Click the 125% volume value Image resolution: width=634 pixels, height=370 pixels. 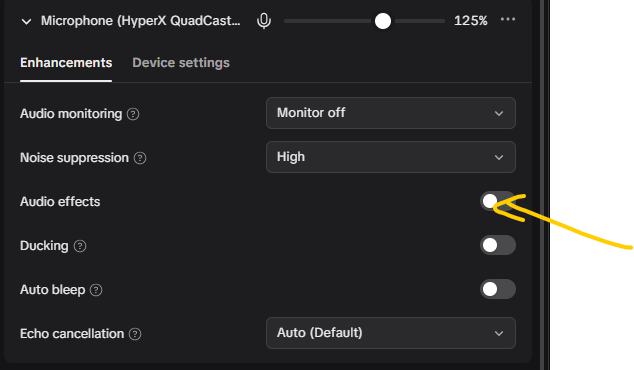pyautogui.click(x=471, y=21)
